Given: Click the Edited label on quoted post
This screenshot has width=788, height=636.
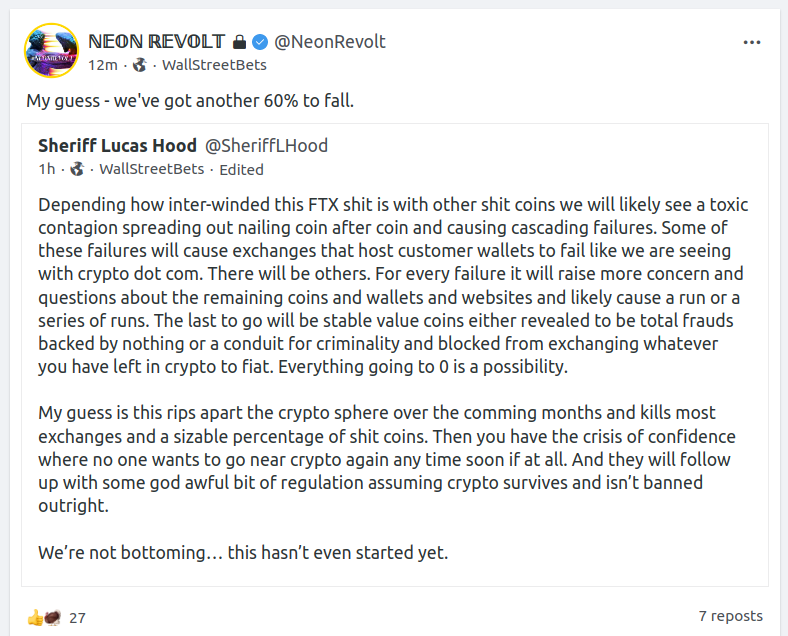Looking at the screenshot, I should point(242,169).
